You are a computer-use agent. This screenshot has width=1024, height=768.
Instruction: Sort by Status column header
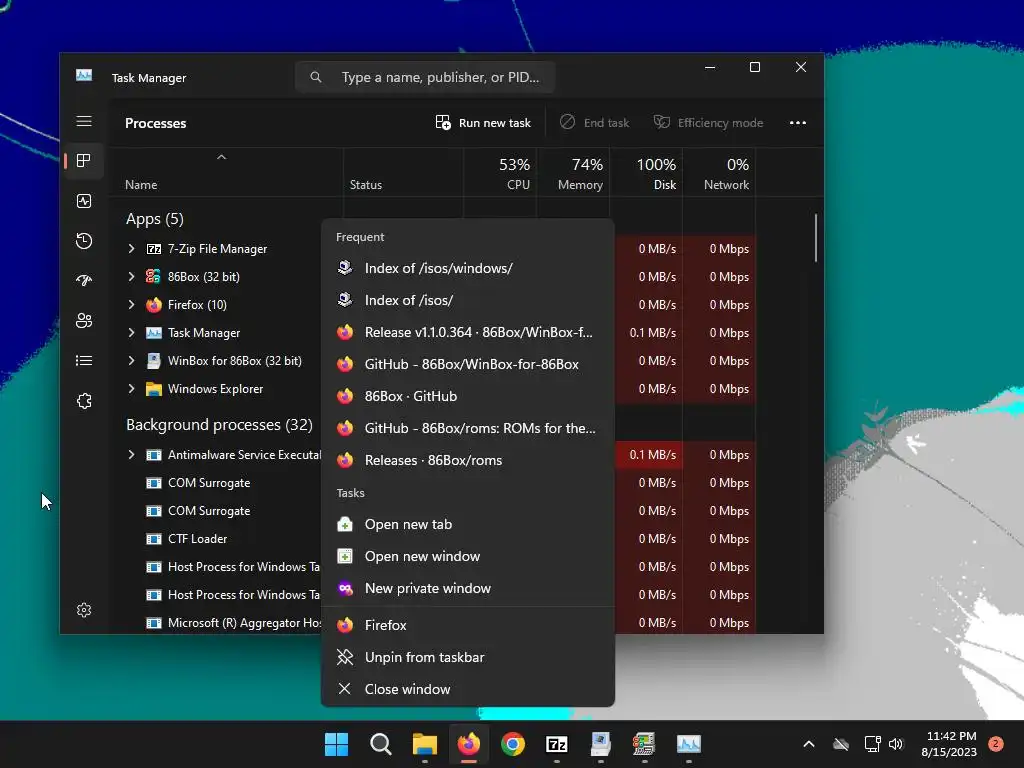[x=404, y=174]
